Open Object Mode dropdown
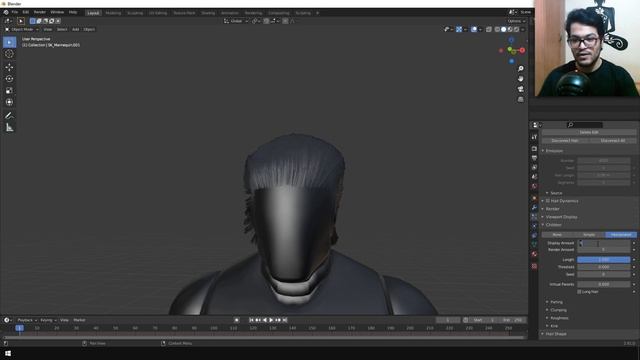The height and width of the screenshot is (360, 640). pyautogui.click(x=22, y=29)
